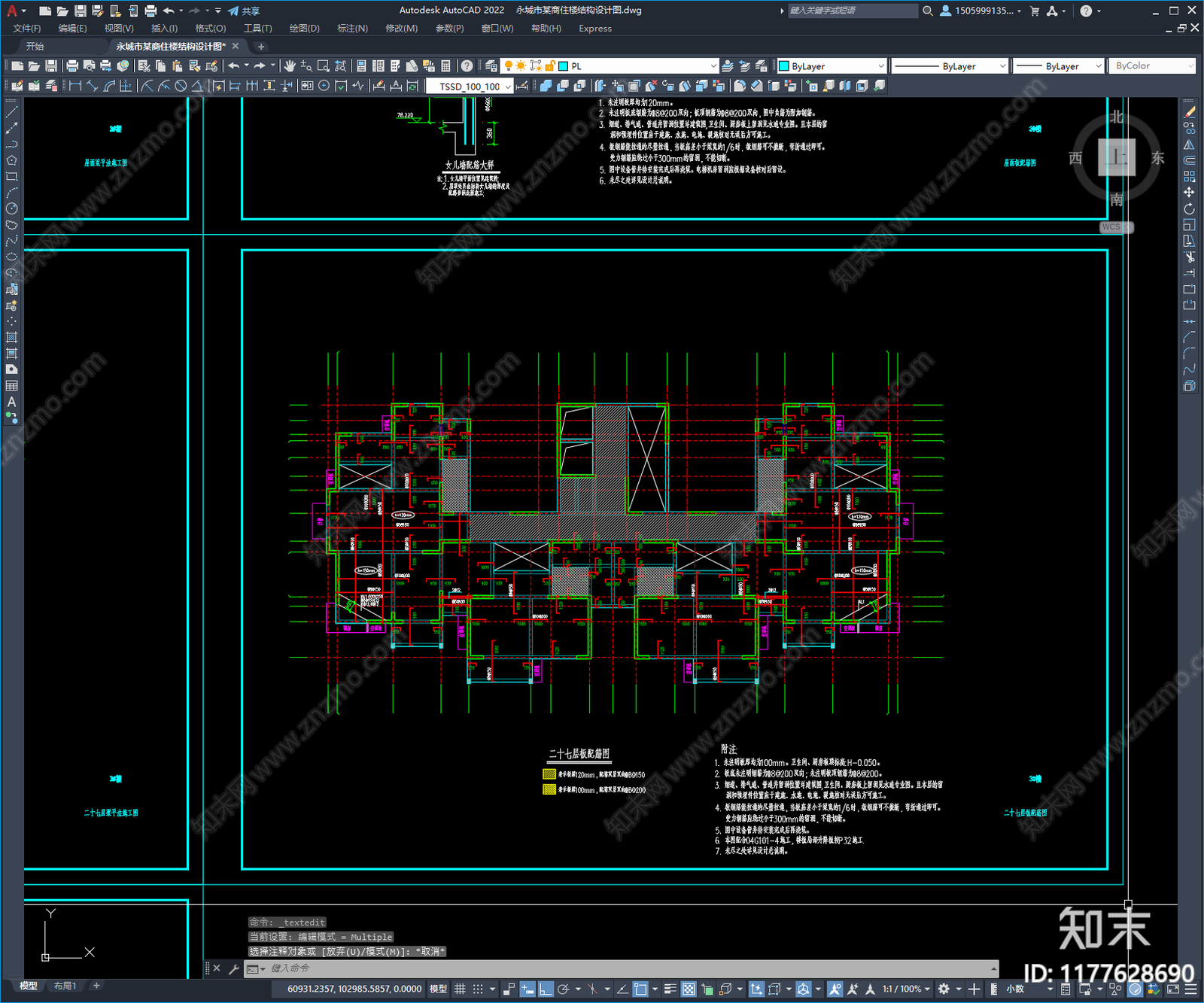
Task: Select the Rectangle draw tool
Action: [11, 177]
